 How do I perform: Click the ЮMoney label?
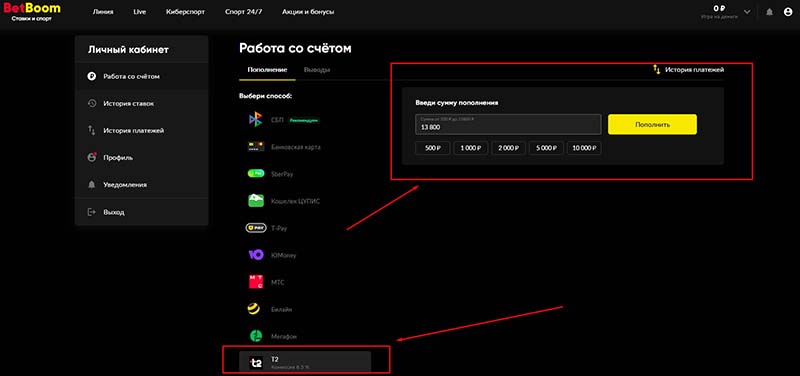(284, 255)
